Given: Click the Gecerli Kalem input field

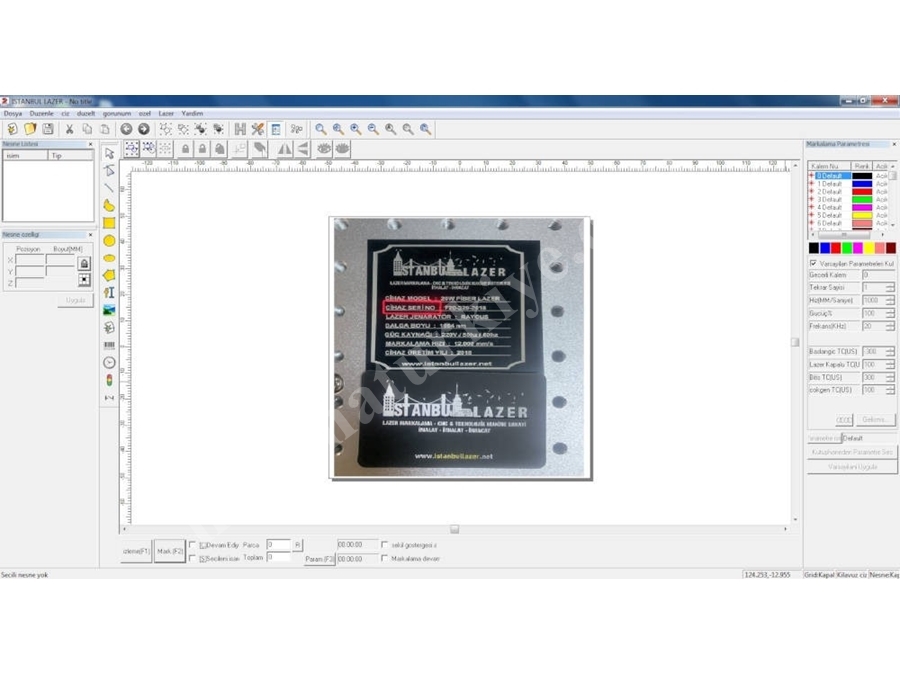Looking at the screenshot, I should 878,276.
